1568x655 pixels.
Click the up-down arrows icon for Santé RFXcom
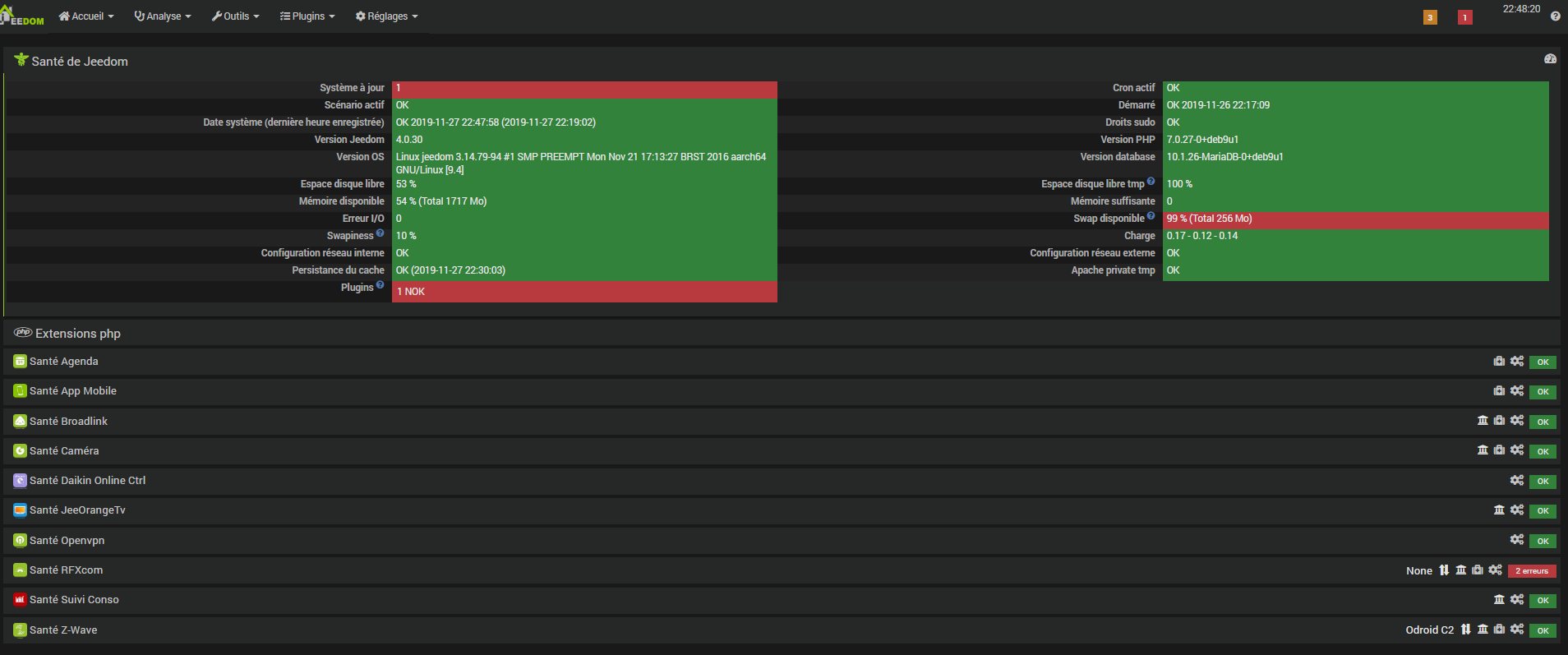(1444, 570)
